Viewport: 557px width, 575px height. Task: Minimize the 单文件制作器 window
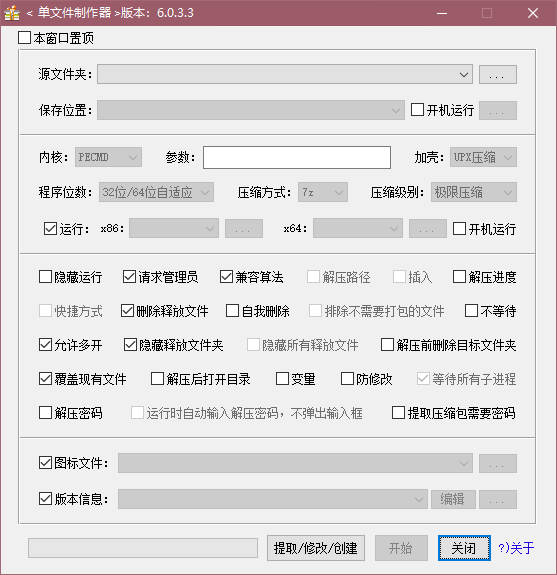point(442,13)
